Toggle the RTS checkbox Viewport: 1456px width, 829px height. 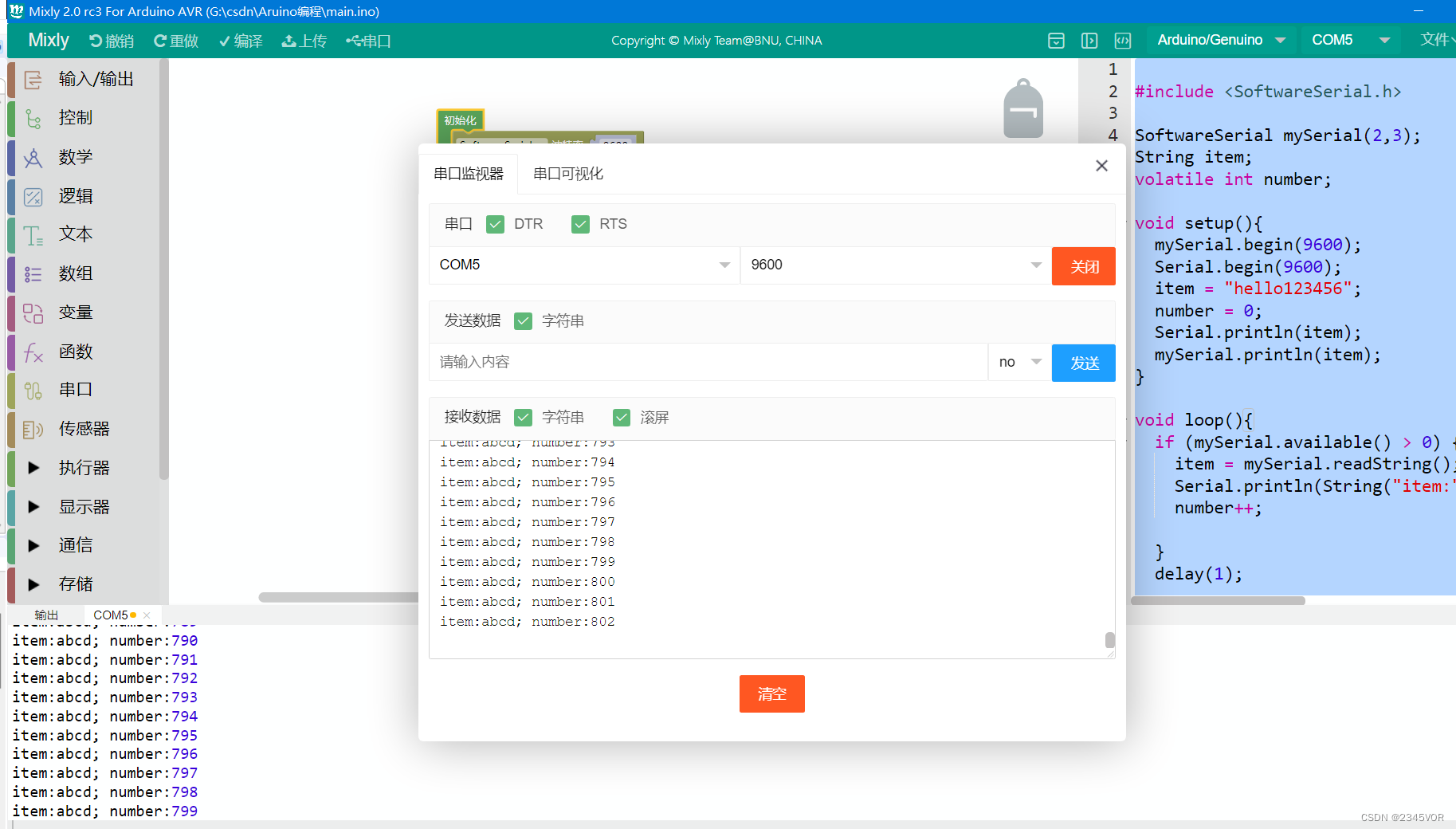580,224
